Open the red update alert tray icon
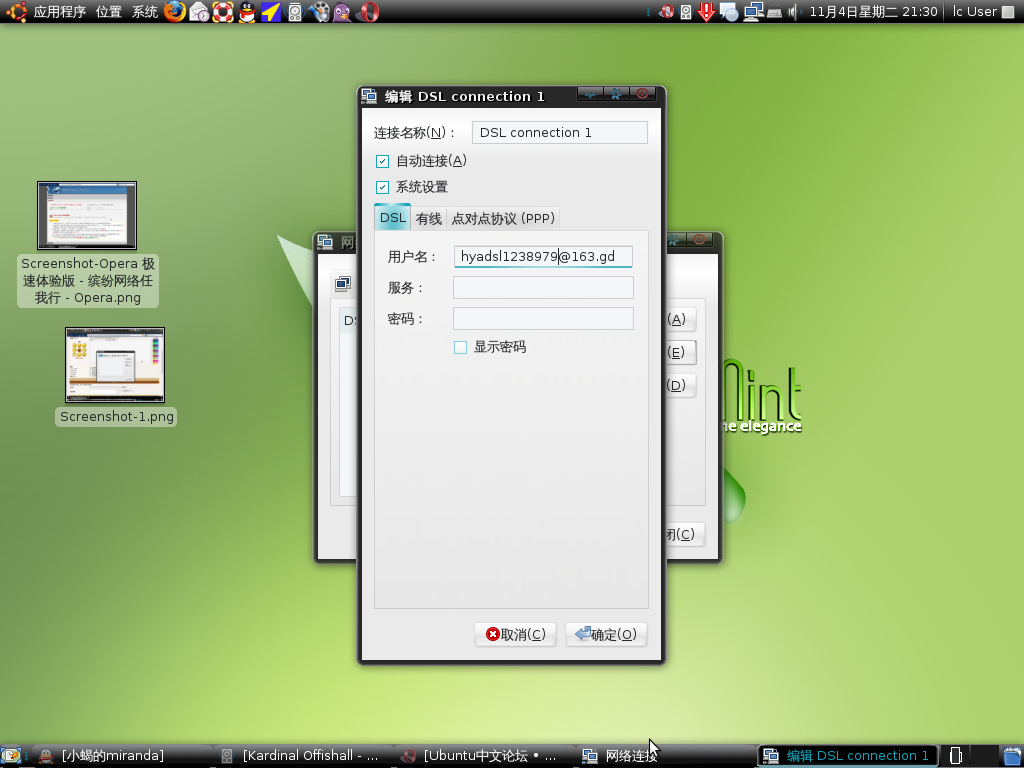 coord(706,12)
